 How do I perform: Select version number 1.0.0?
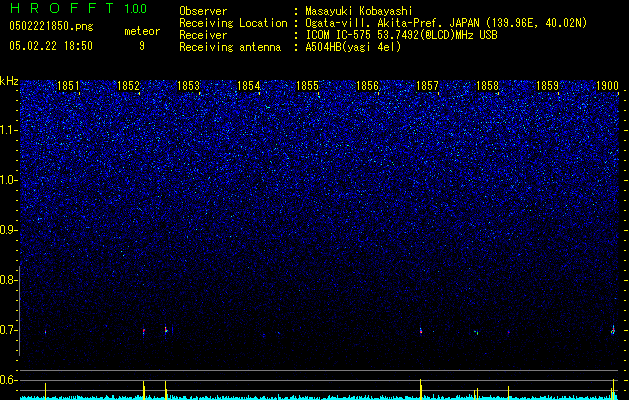135,8
